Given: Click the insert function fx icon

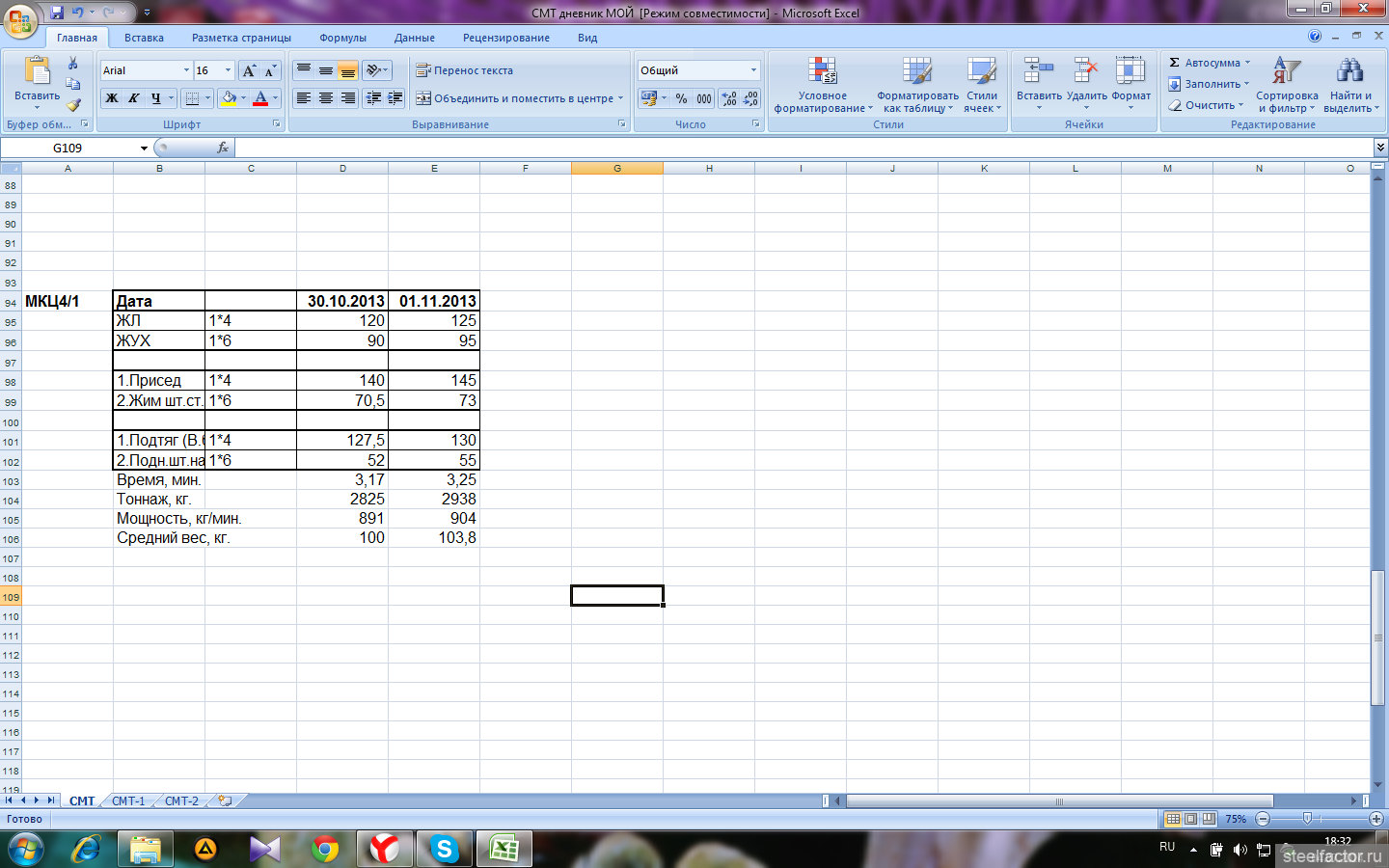Looking at the screenshot, I should tap(223, 148).
